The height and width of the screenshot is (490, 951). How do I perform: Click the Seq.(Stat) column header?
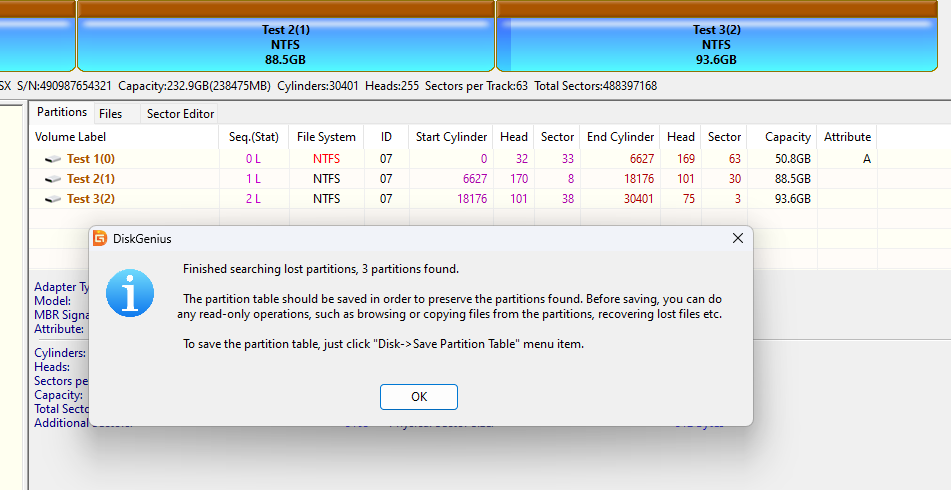pyautogui.click(x=254, y=137)
